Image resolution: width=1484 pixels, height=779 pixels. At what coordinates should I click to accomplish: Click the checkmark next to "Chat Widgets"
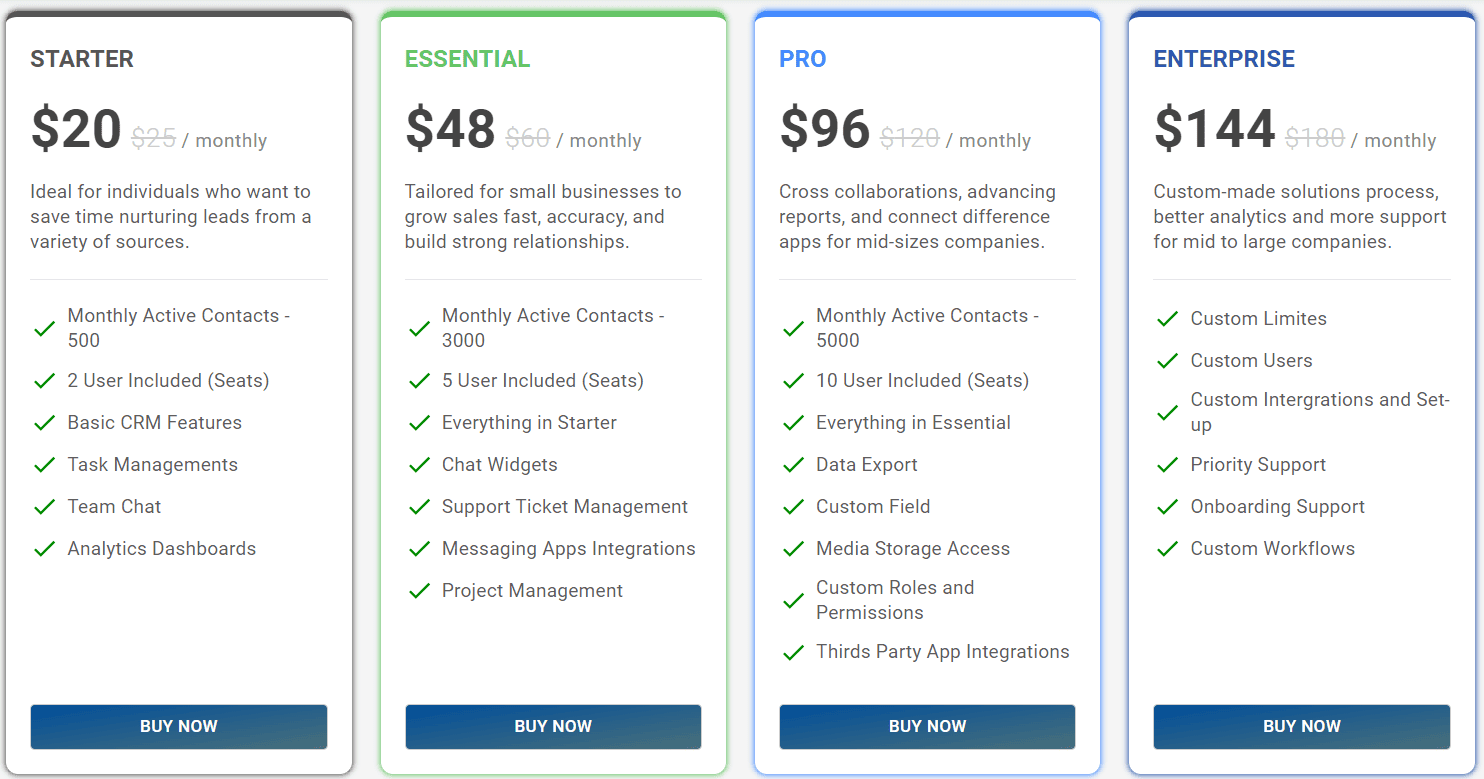pyautogui.click(x=419, y=465)
